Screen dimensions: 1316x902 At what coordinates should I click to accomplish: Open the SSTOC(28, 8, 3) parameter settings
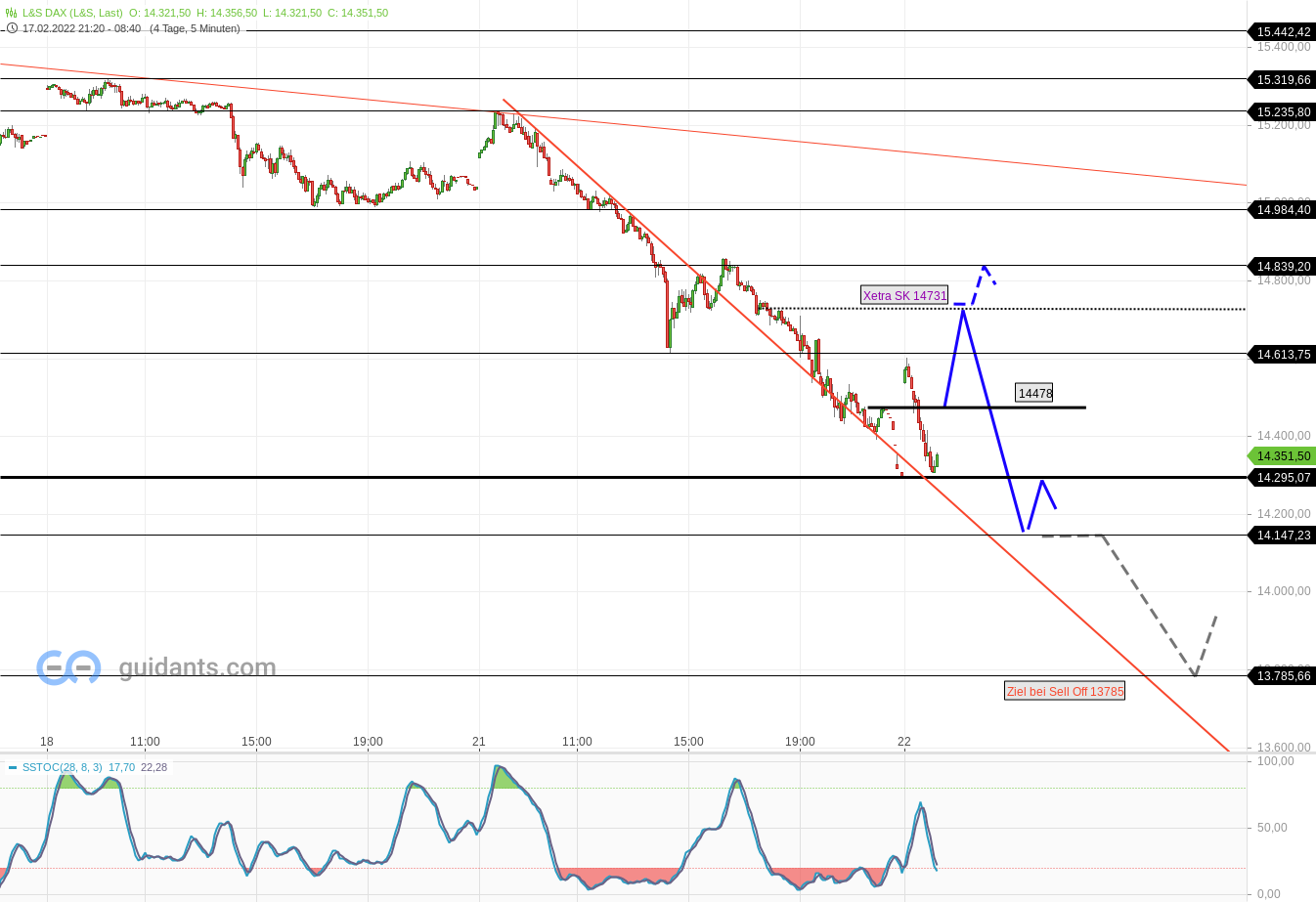[x=63, y=767]
